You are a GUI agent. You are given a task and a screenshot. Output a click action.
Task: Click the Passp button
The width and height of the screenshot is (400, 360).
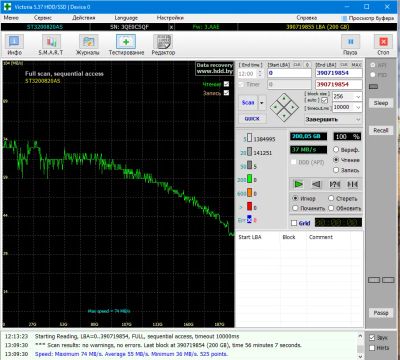pyautogui.click(x=381, y=313)
